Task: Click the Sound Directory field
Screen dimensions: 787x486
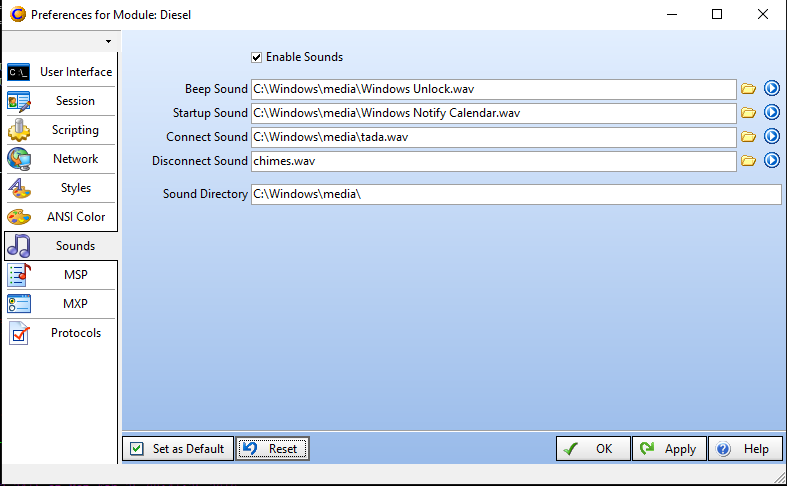Action: tap(516, 194)
